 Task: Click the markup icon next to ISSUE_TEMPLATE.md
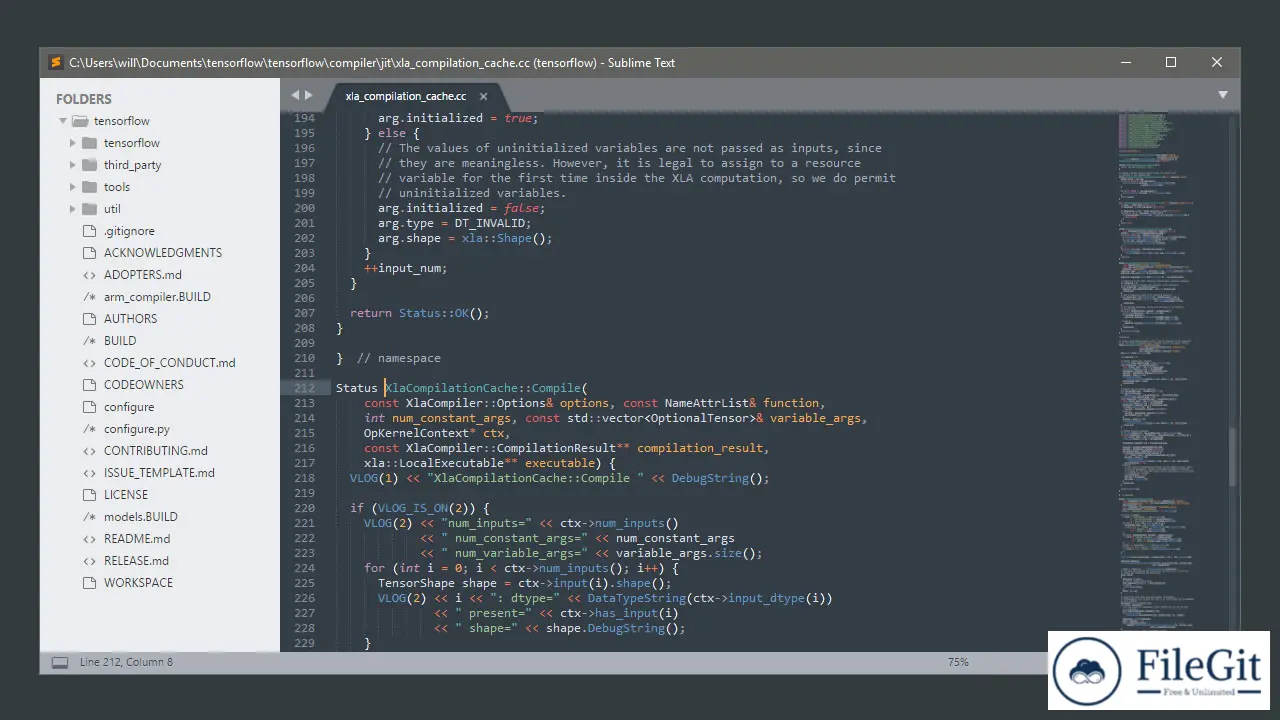pyautogui.click(x=89, y=473)
